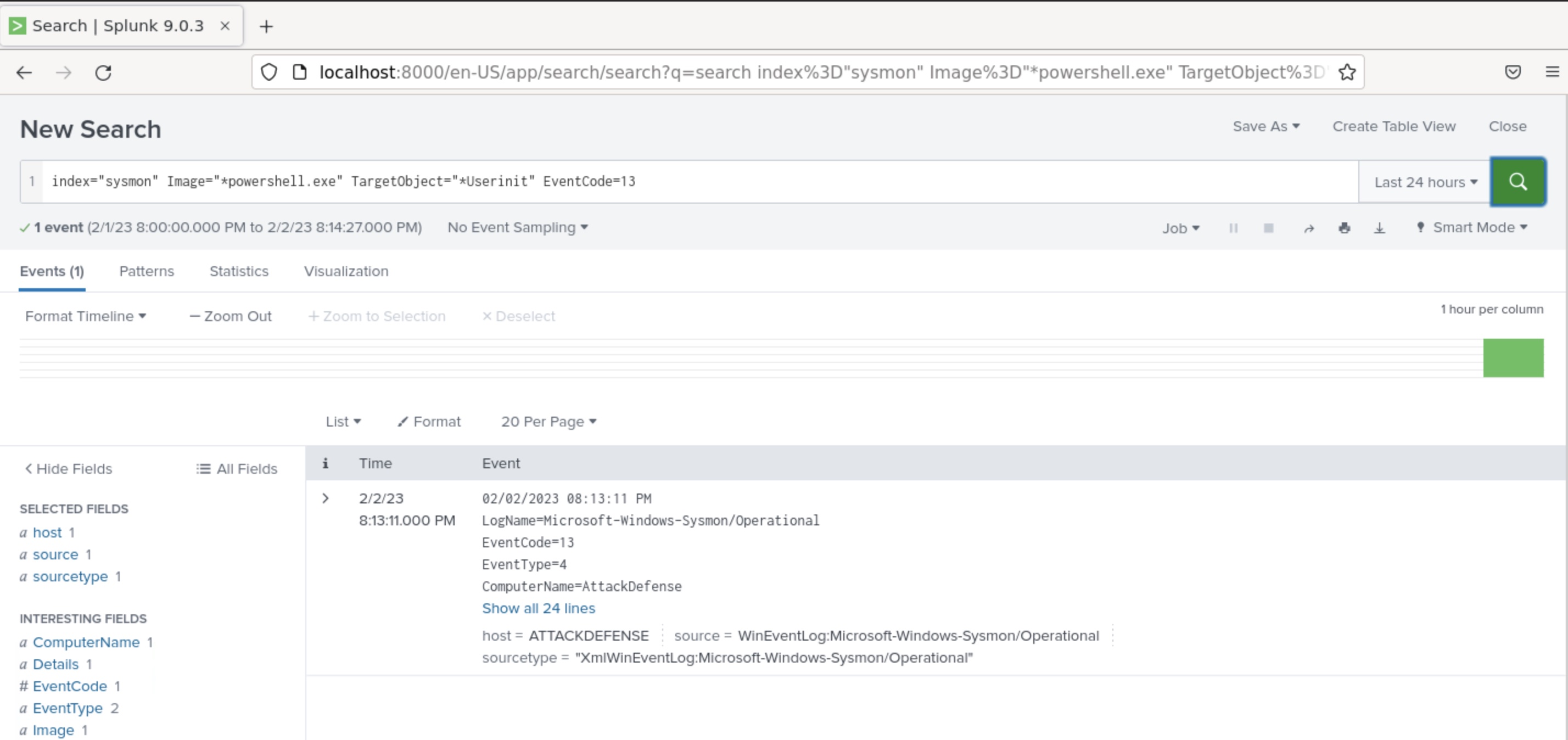Click the Details interesting field
Viewport: 1568px width, 740px height.
click(x=55, y=665)
